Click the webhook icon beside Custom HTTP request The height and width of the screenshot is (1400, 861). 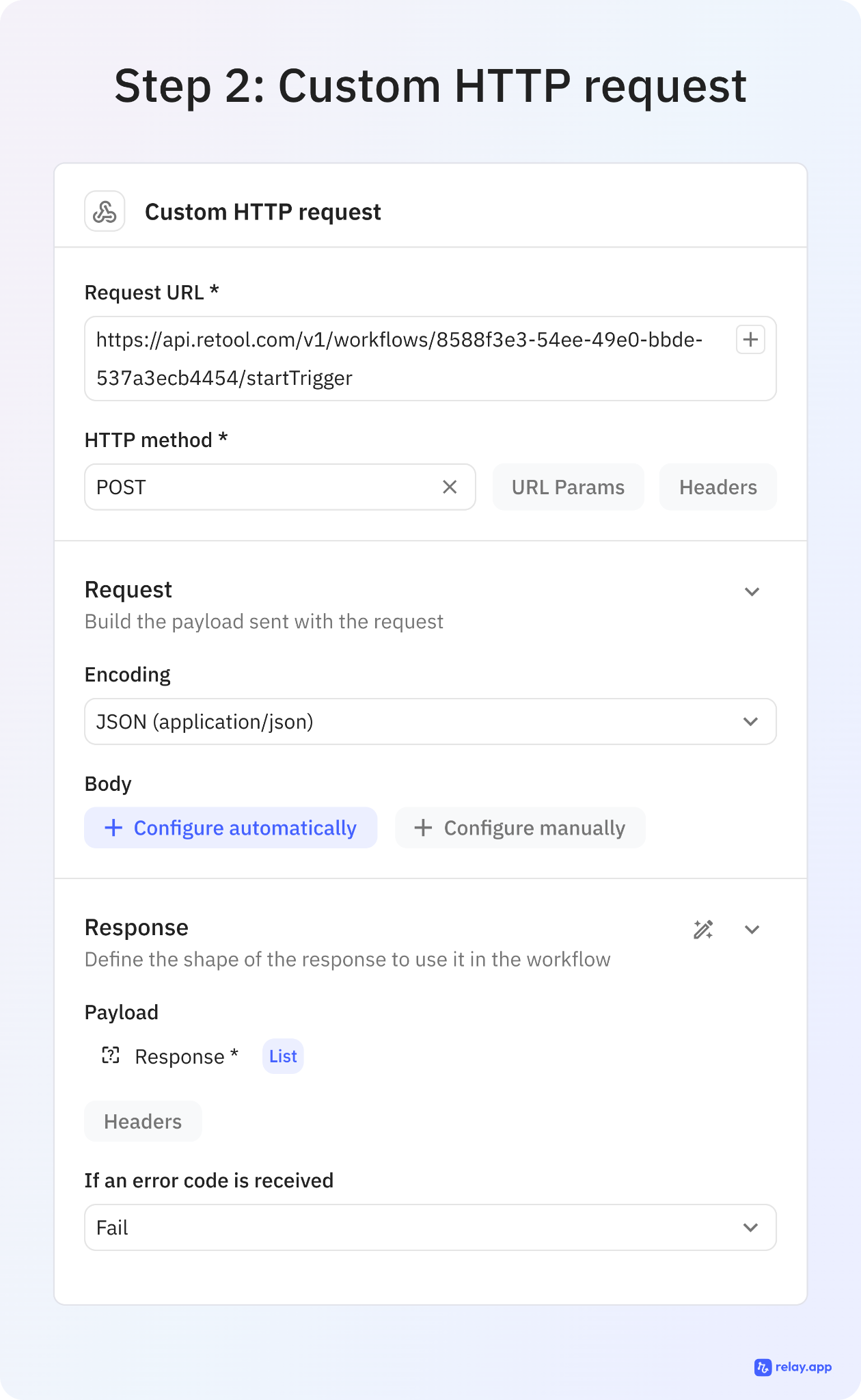click(x=105, y=211)
